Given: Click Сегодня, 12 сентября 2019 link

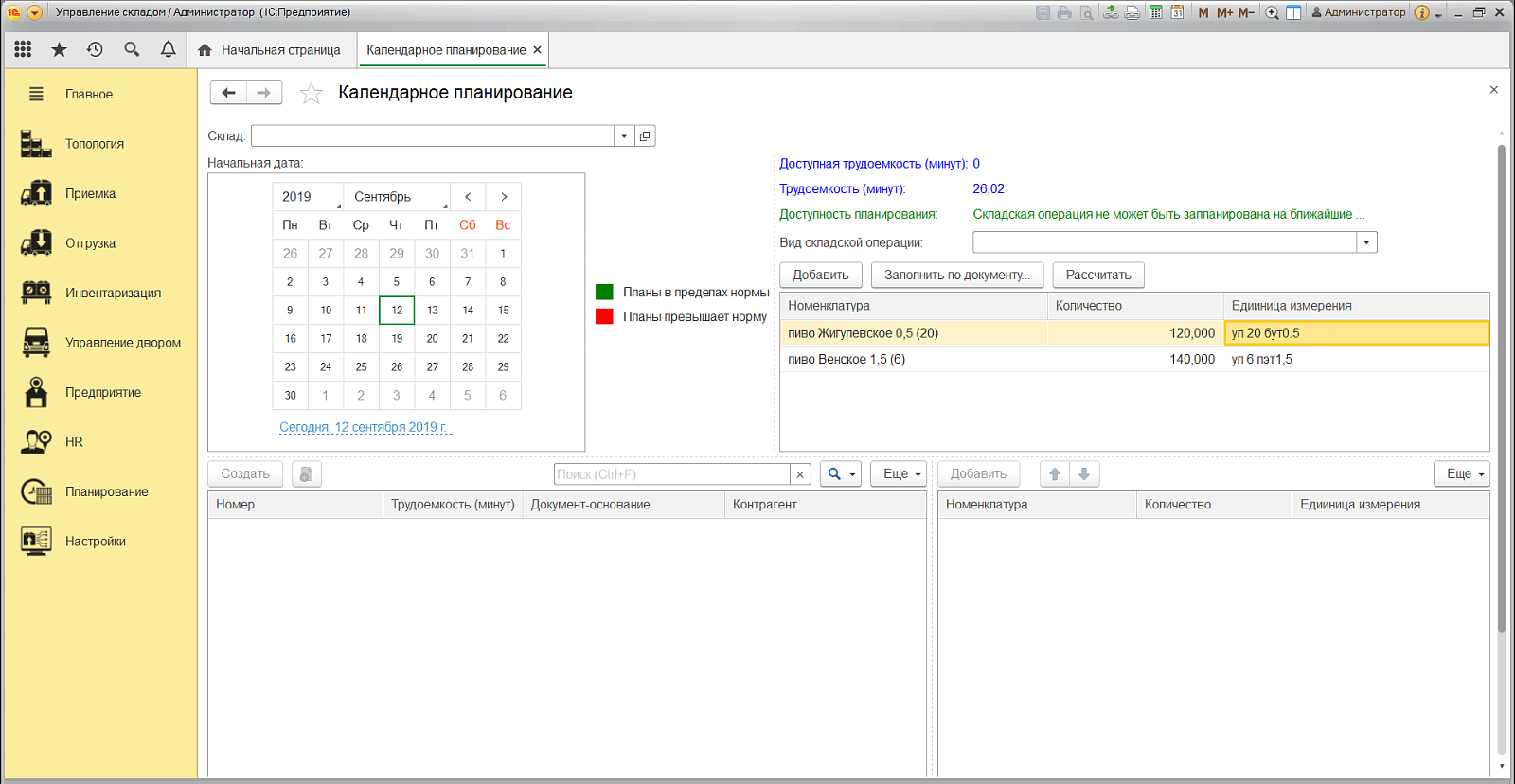Looking at the screenshot, I should point(364,427).
